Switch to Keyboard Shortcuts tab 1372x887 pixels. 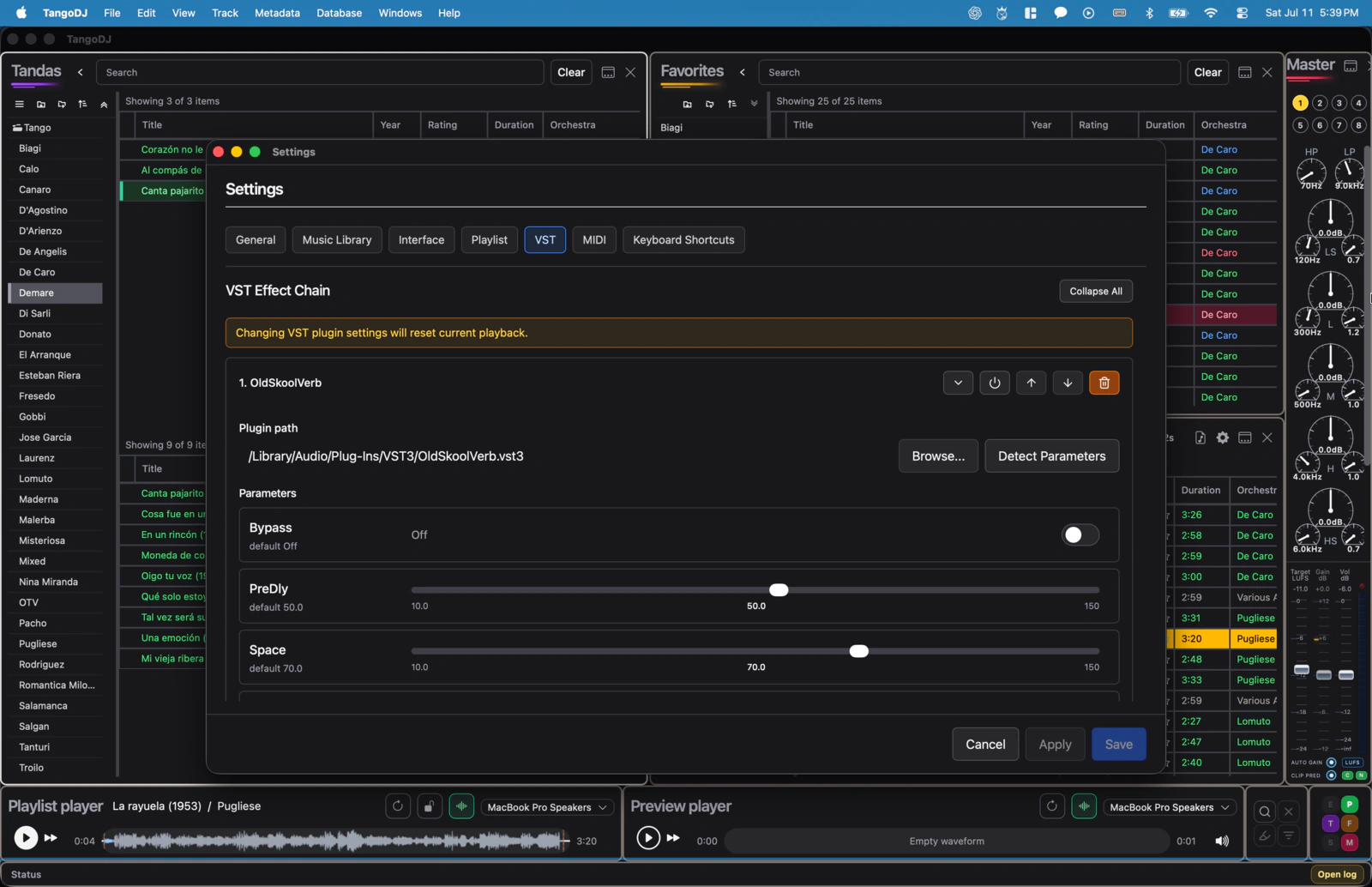point(683,240)
